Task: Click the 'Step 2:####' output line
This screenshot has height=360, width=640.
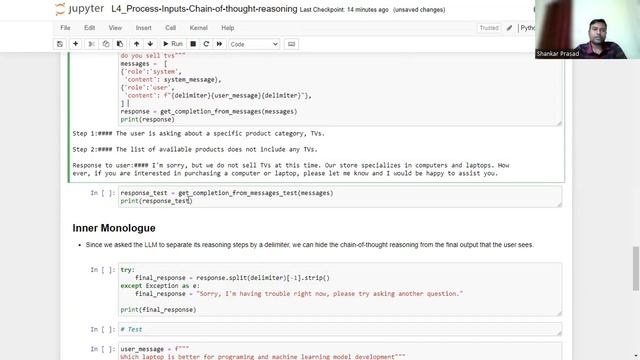Action: pyautogui.click(x=195, y=149)
